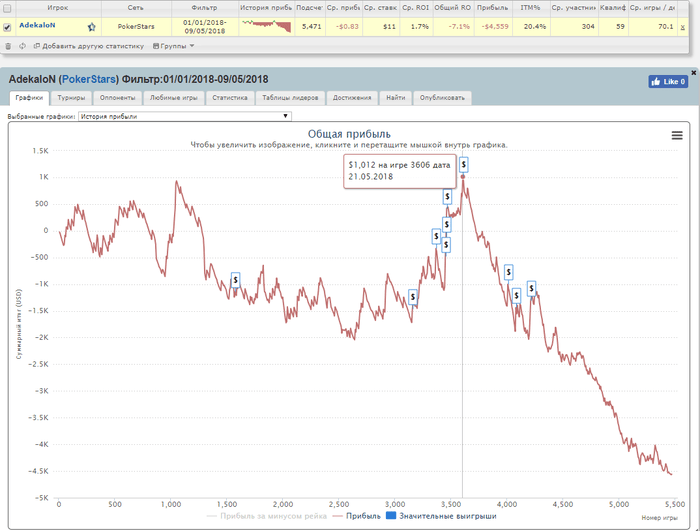The image size is (700, 531).
Task: Click the -$4,559 profit cell
Action: pos(495,26)
